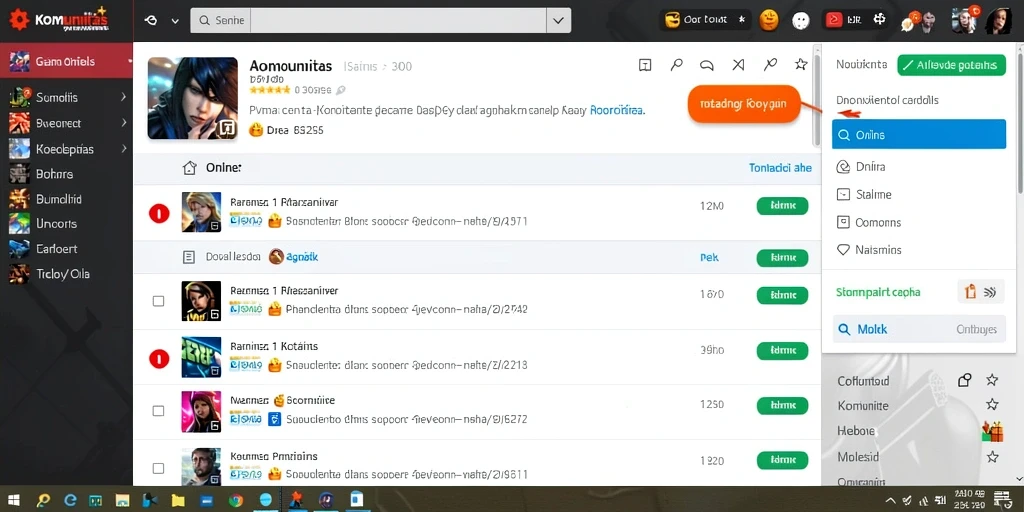Open the search bar dropdown arrow

pyautogui.click(x=558, y=20)
